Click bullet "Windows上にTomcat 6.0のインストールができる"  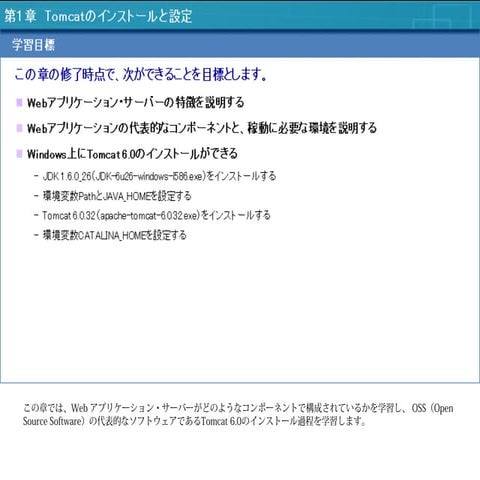click(x=132, y=154)
